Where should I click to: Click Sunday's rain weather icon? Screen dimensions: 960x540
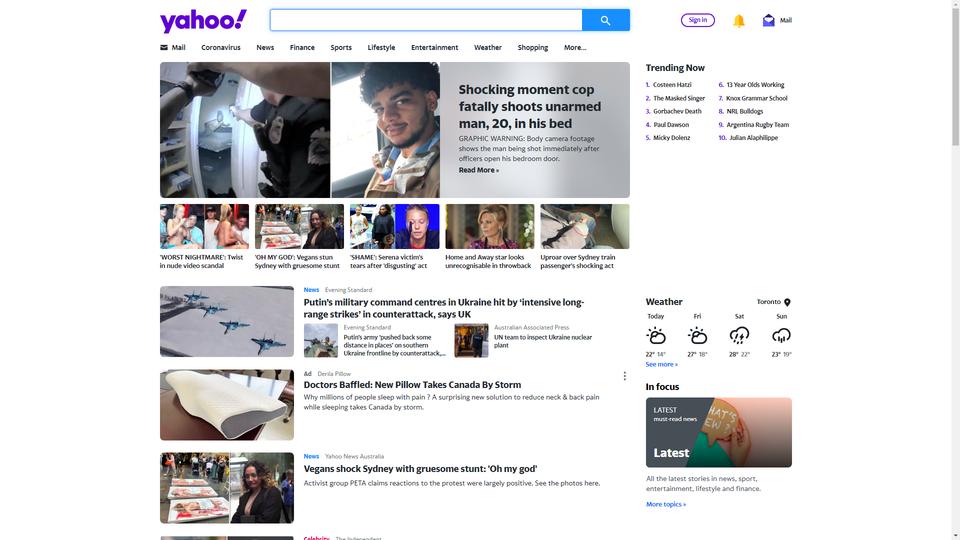(781, 336)
